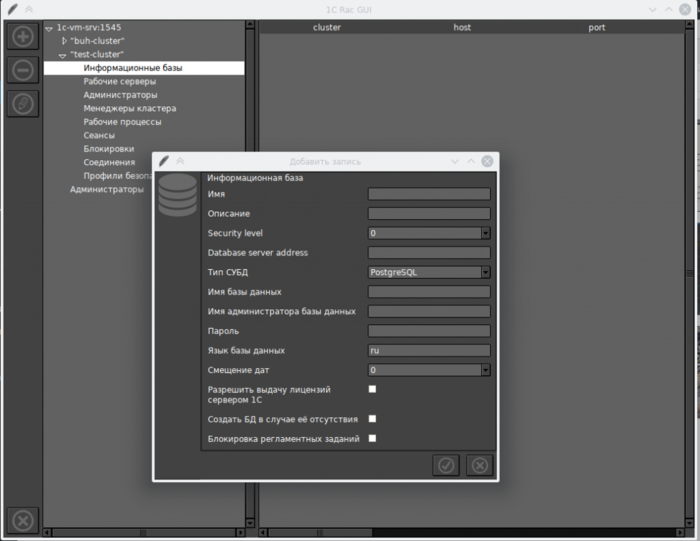Open the Смещение дат dropdown
The height and width of the screenshot is (541, 700).
(486, 370)
